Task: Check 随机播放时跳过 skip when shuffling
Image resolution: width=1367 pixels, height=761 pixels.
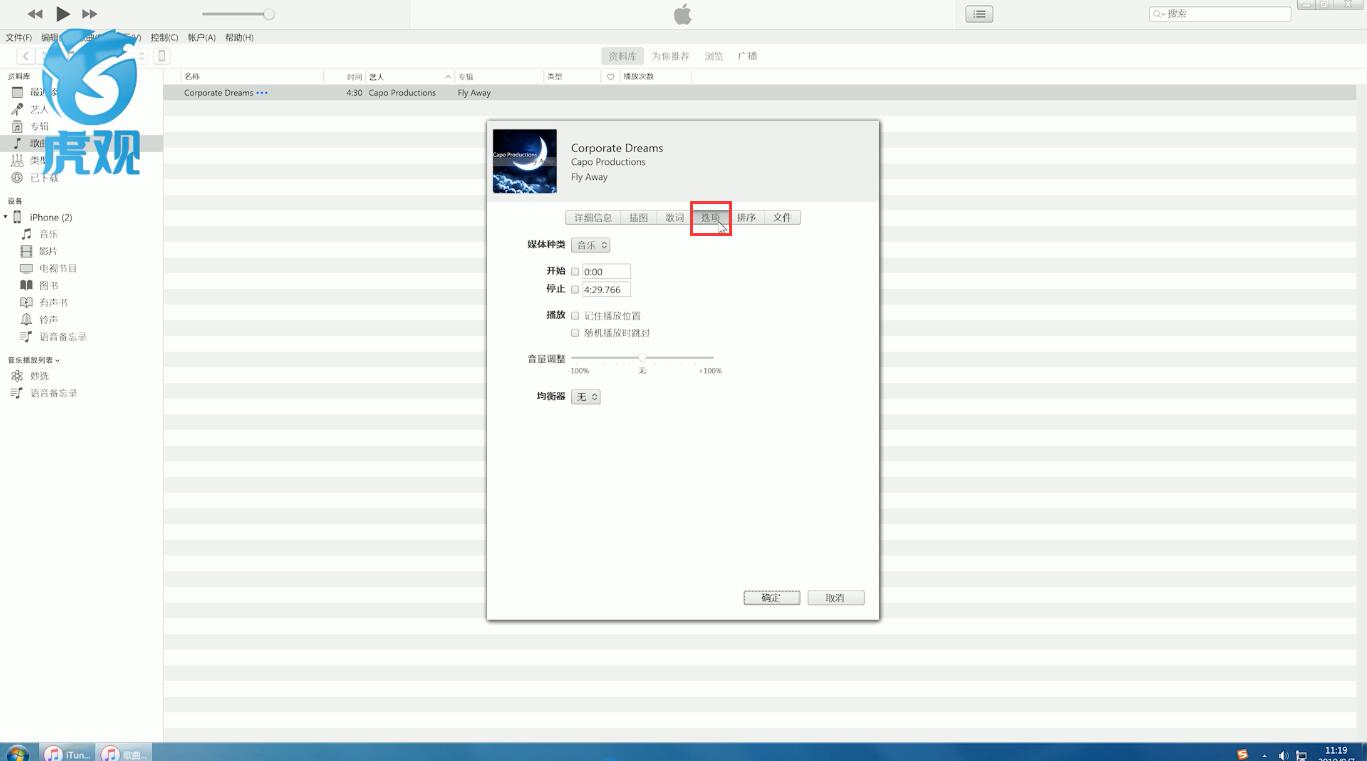Action: (x=575, y=333)
